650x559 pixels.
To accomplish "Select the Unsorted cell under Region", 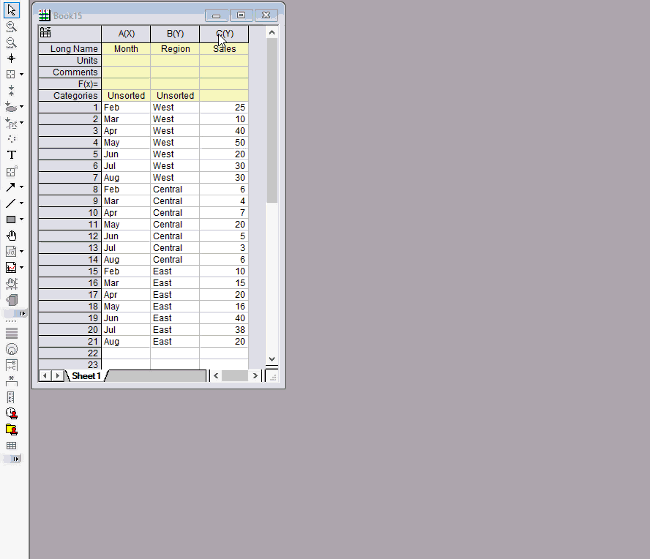I will pyautogui.click(x=175, y=95).
